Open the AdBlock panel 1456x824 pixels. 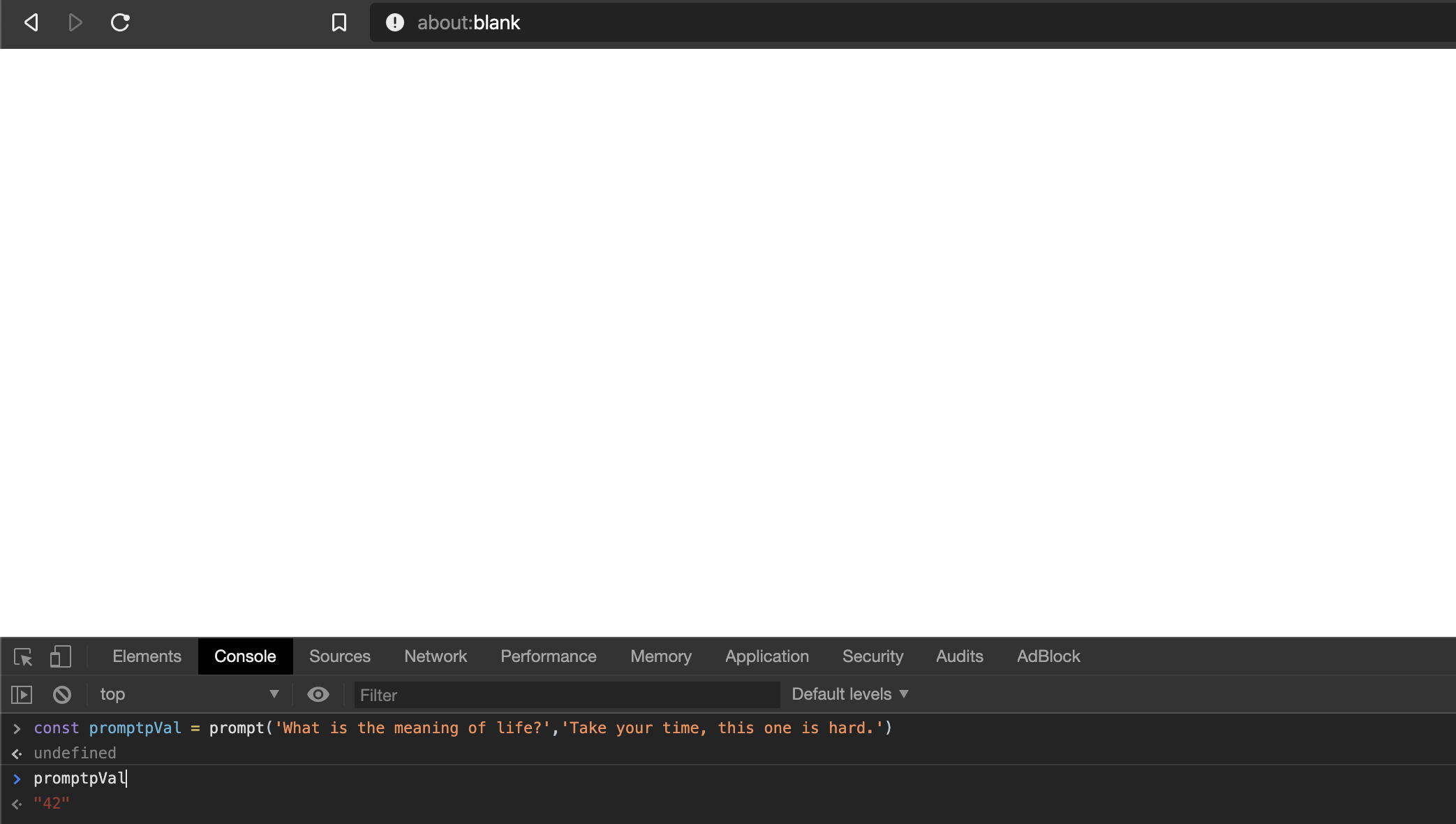(x=1048, y=656)
